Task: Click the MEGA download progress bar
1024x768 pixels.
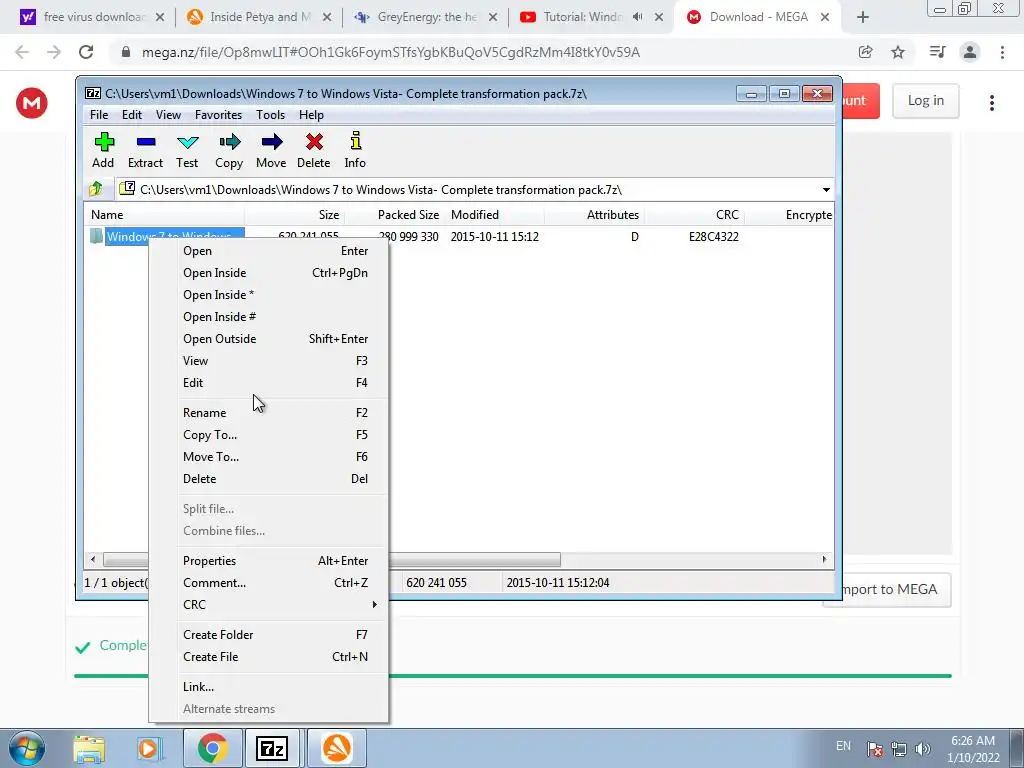Action: [x=513, y=676]
